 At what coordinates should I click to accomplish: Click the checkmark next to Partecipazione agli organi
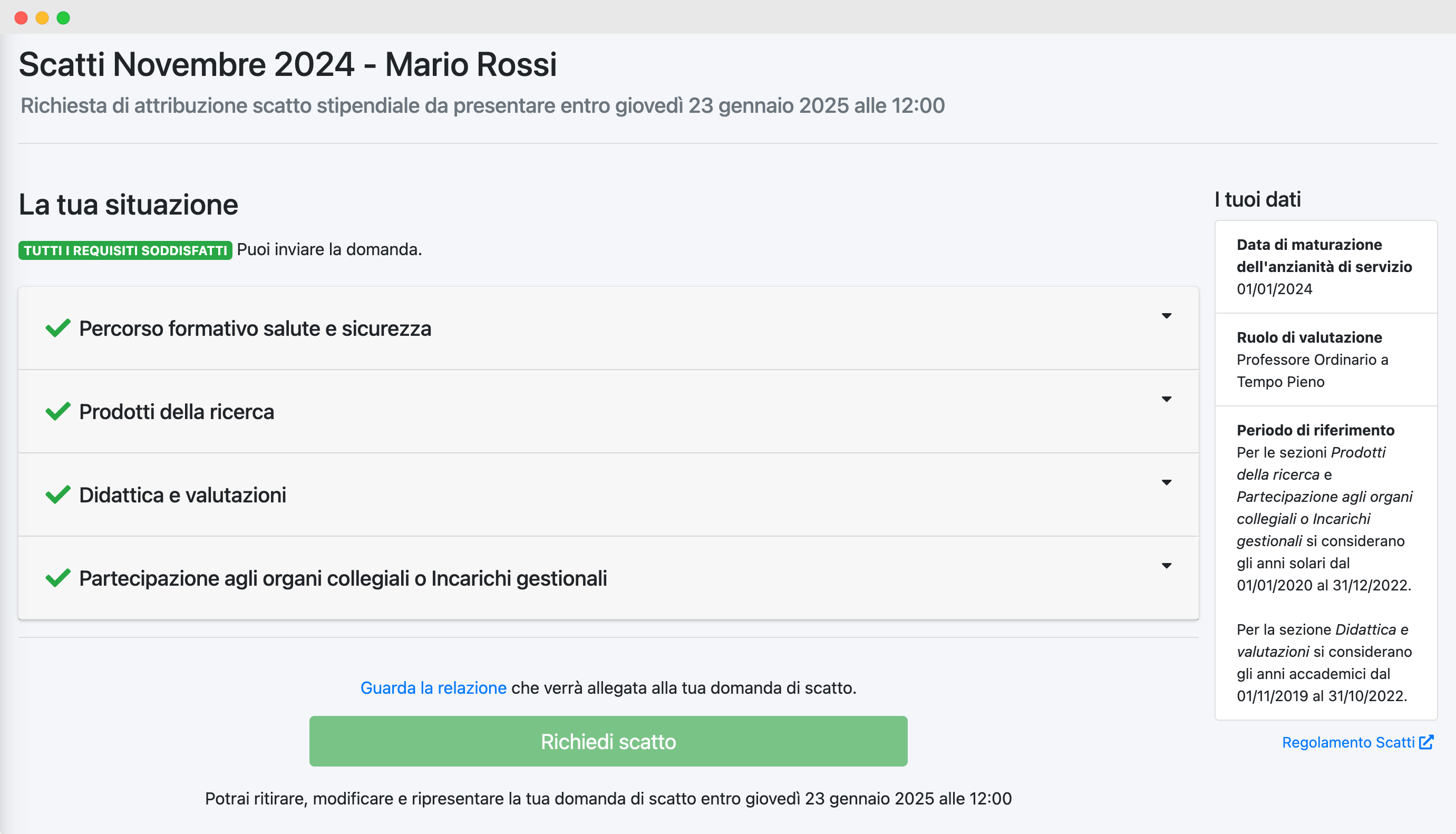click(58, 578)
